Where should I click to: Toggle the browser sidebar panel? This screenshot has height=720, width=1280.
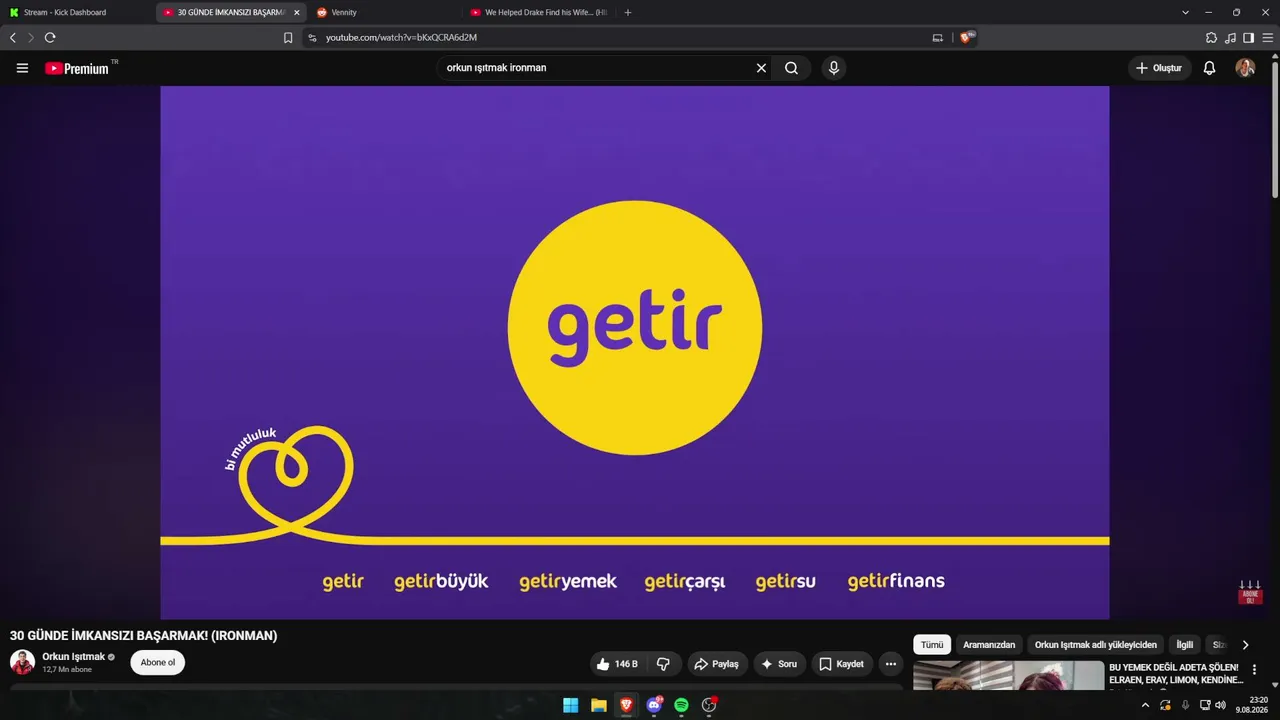[1248, 38]
